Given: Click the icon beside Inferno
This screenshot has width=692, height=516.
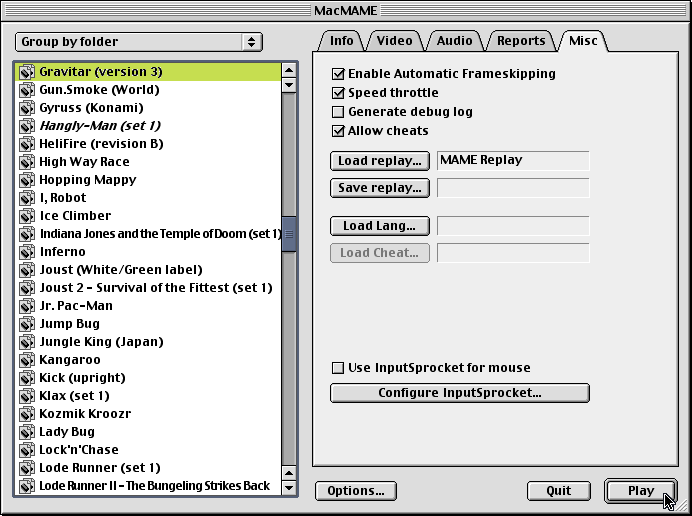Looking at the screenshot, I should coord(28,252).
